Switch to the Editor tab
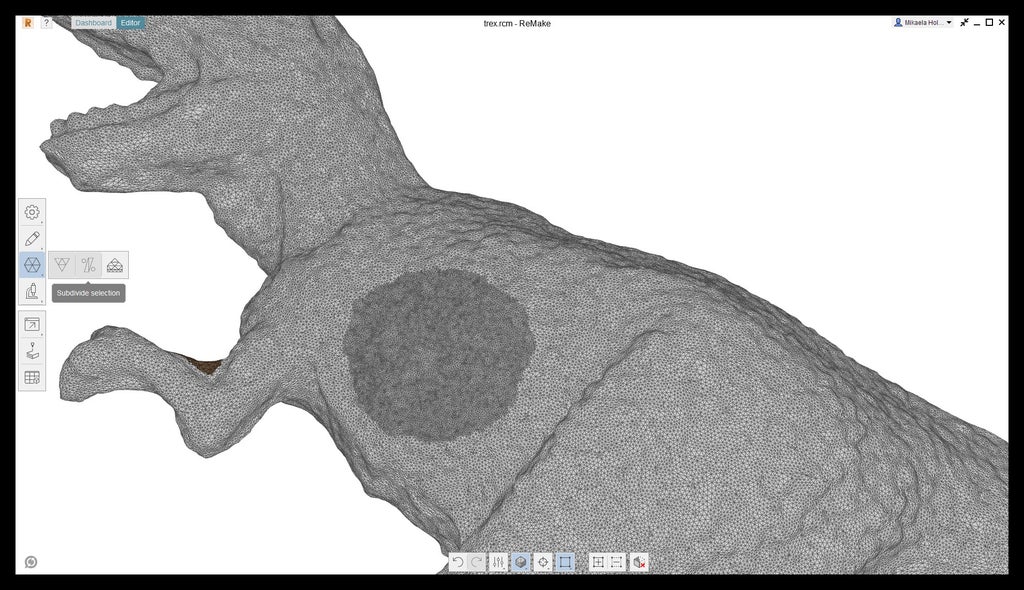1024x590 pixels. [x=131, y=23]
